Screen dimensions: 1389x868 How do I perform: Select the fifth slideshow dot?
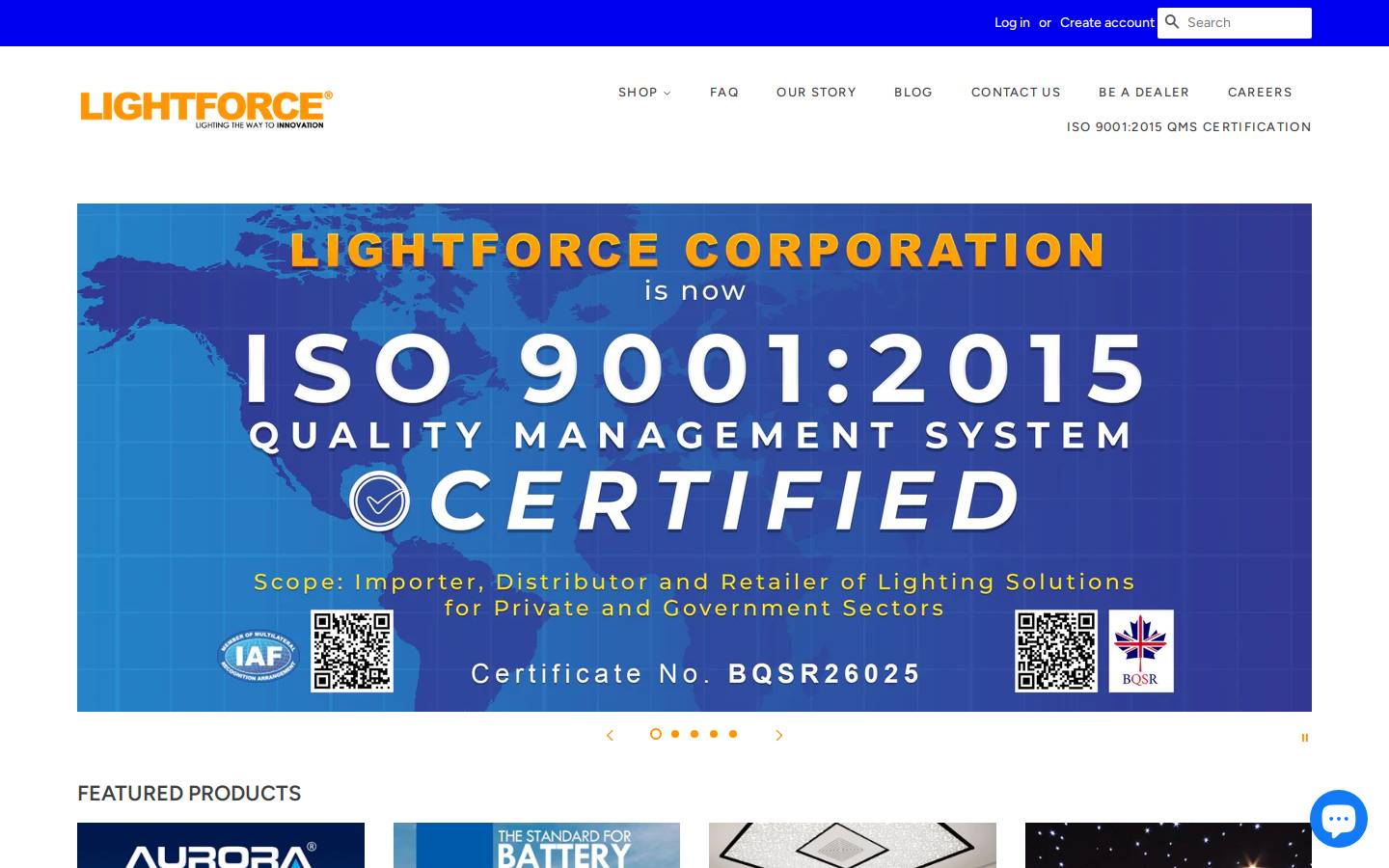click(733, 734)
